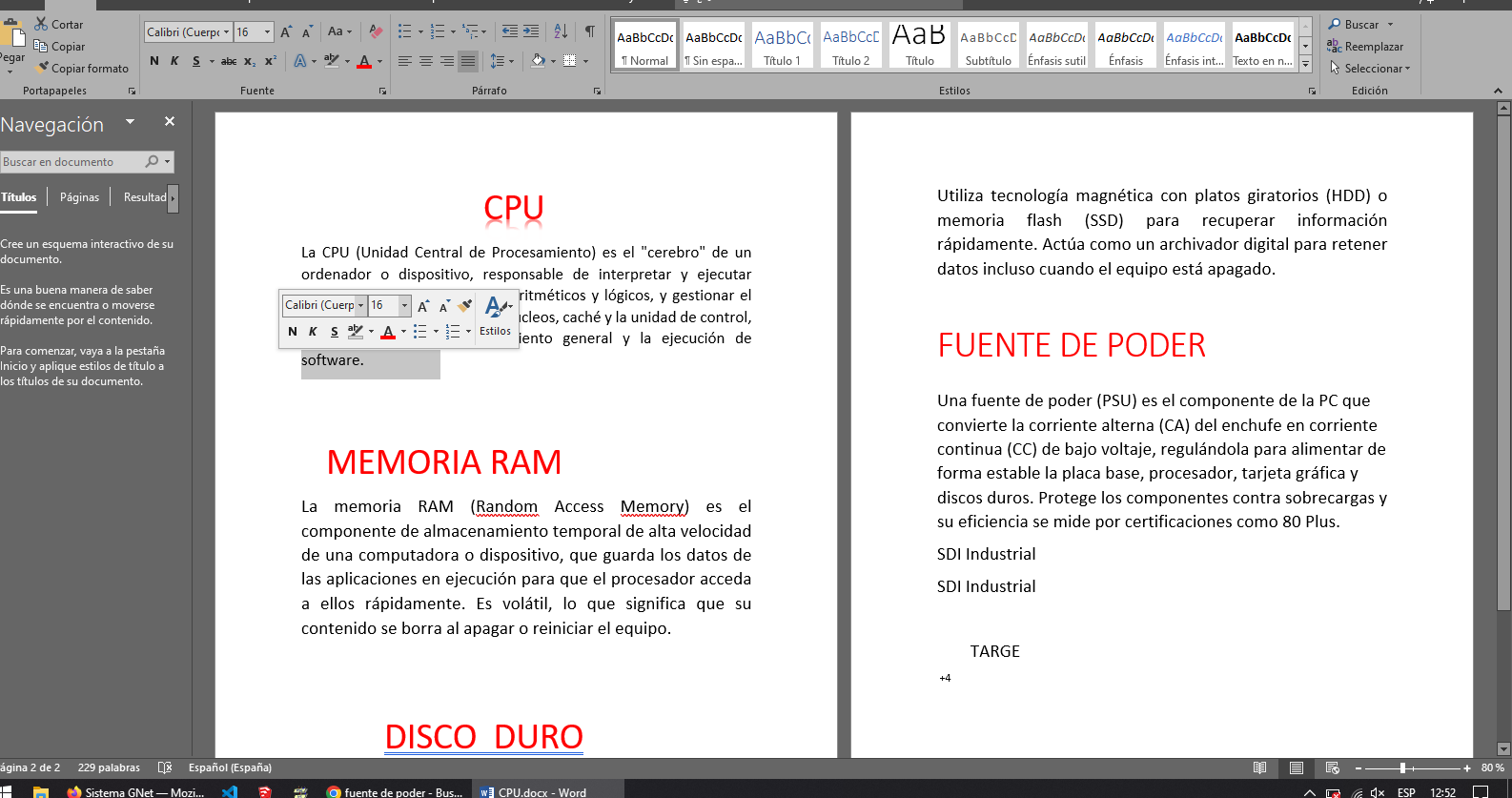The width and height of the screenshot is (1512, 798).
Task: Open the font size dropdown in the mini toolbar
Action: 404,305
